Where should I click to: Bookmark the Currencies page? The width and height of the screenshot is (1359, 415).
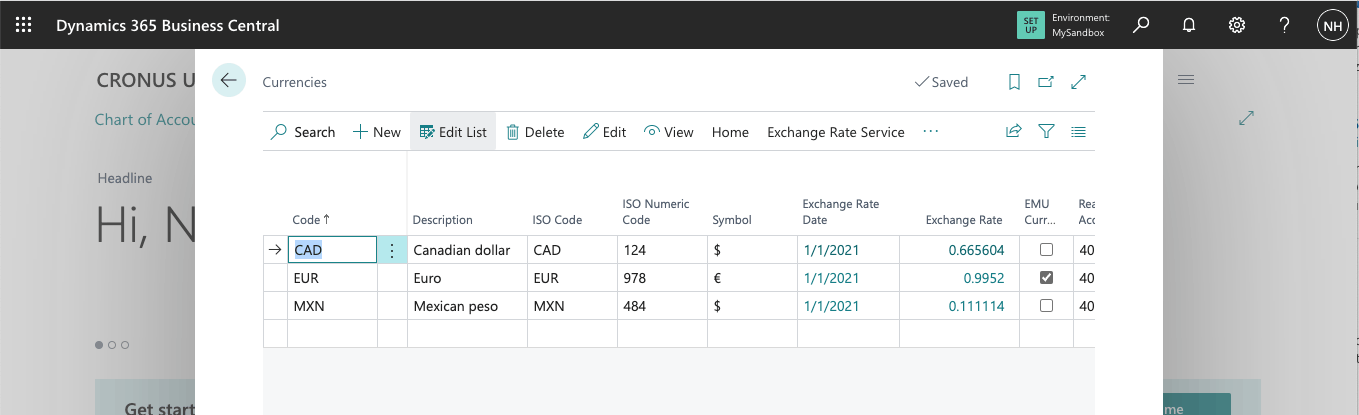1014,82
